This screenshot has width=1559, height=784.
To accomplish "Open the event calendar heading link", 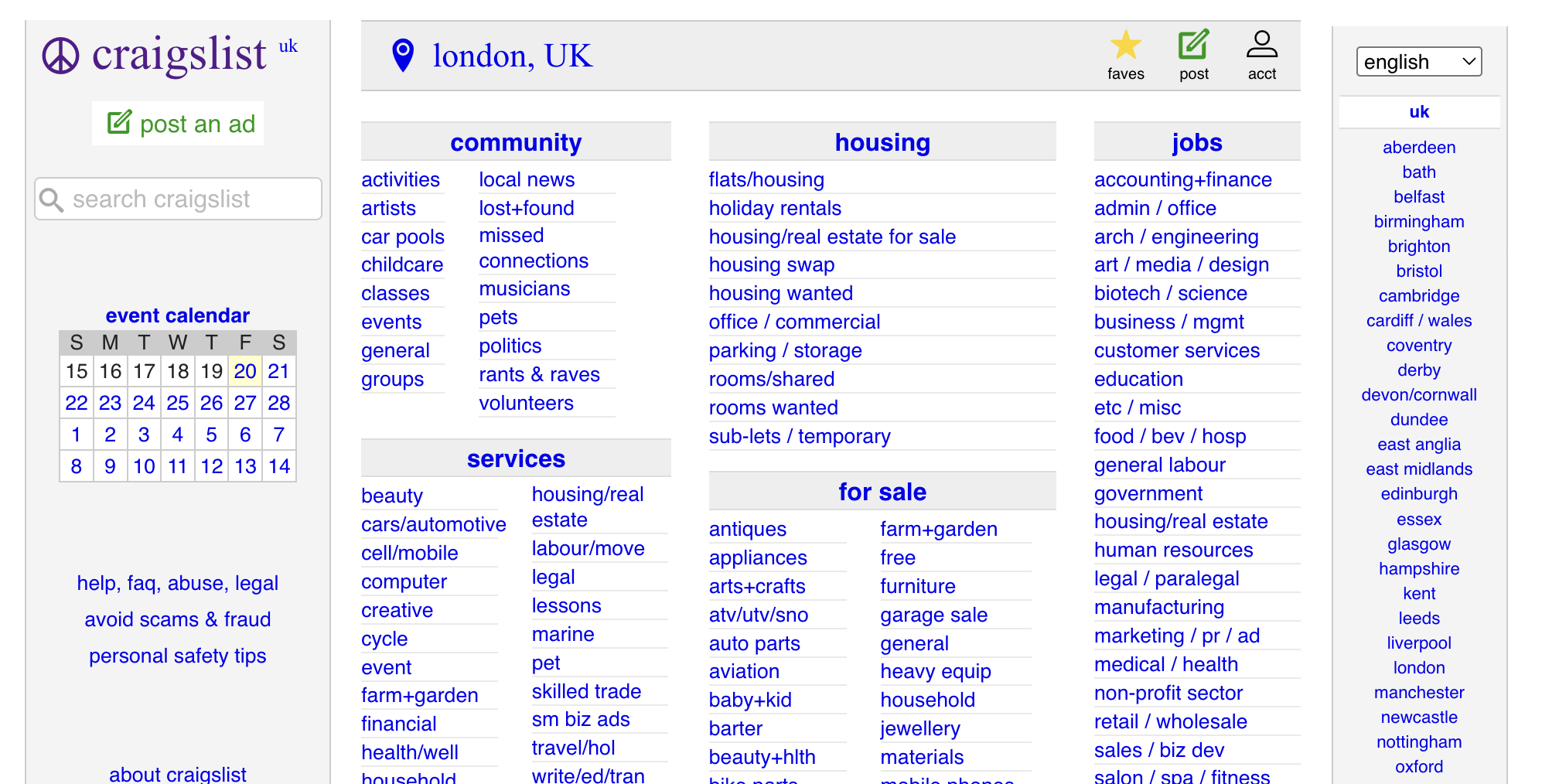I will [178, 315].
